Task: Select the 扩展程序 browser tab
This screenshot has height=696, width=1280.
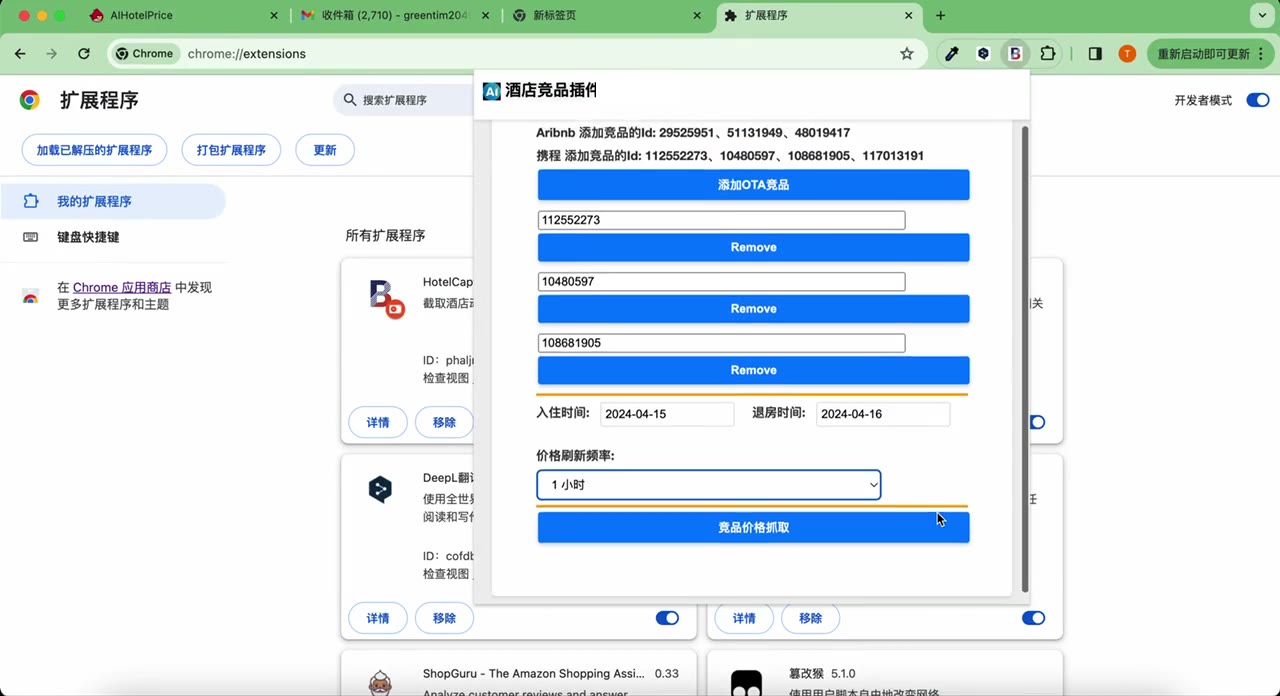Action: [x=819, y=16]
